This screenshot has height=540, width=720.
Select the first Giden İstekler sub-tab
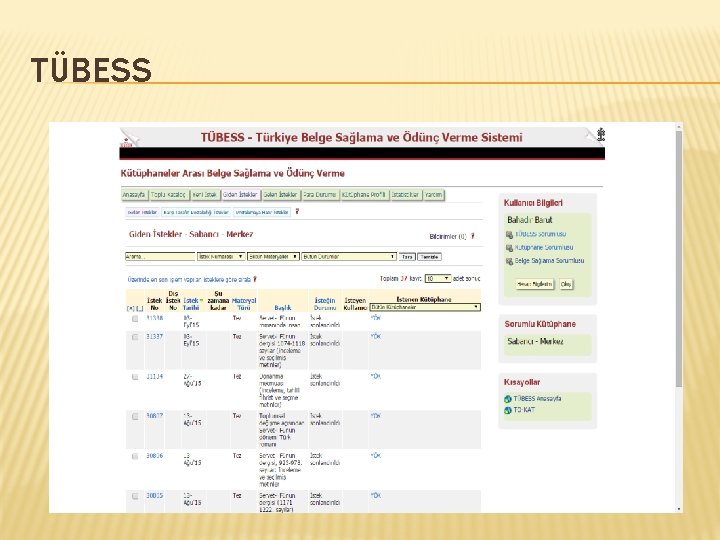tap(142, 212)
